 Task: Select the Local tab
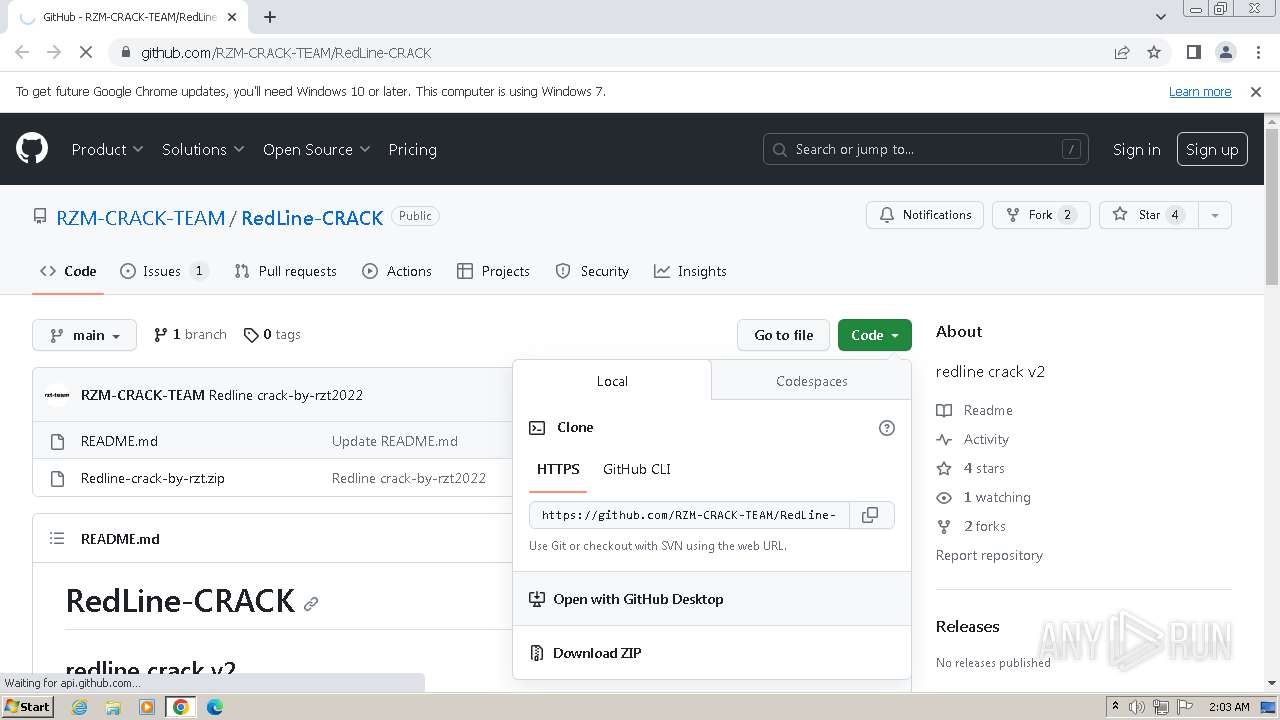[612, 381]
